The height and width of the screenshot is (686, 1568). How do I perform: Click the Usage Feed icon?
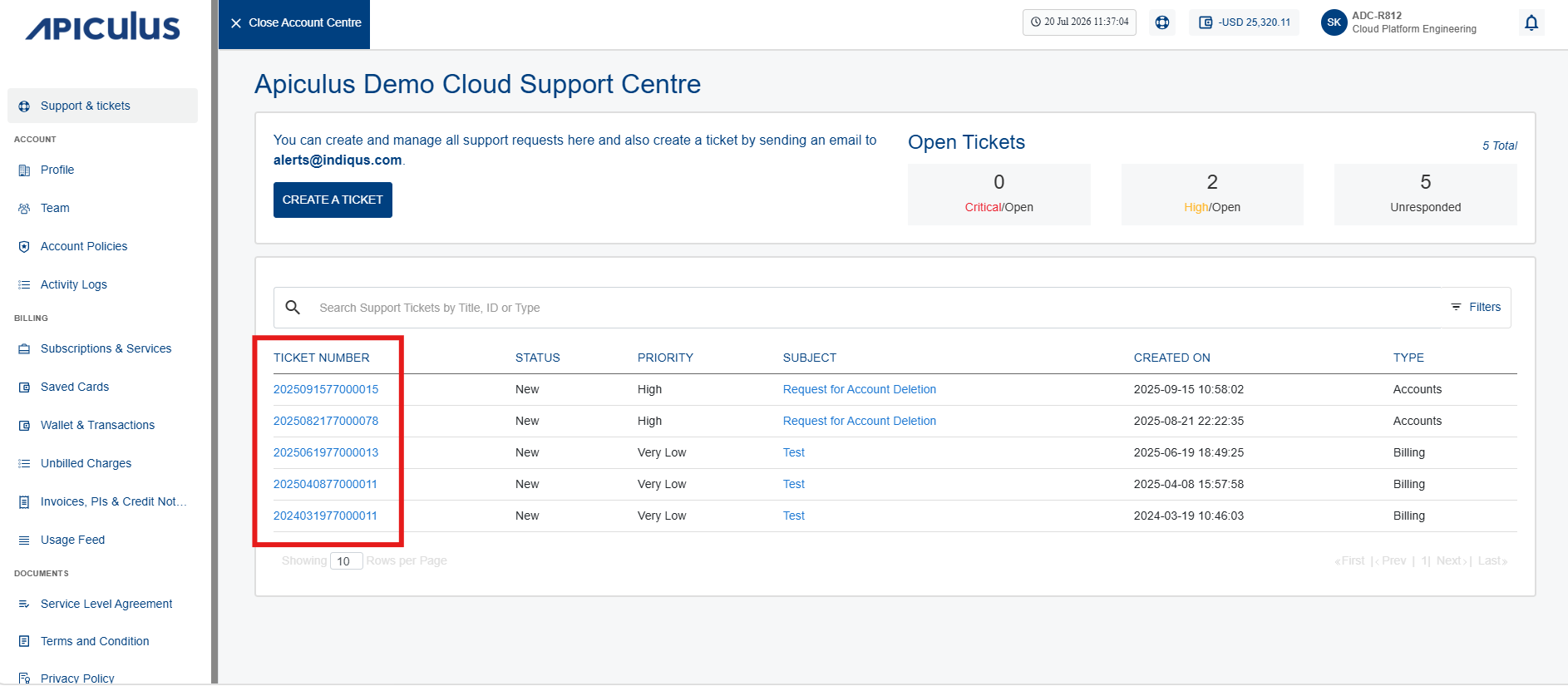click(x=24, y=540)
